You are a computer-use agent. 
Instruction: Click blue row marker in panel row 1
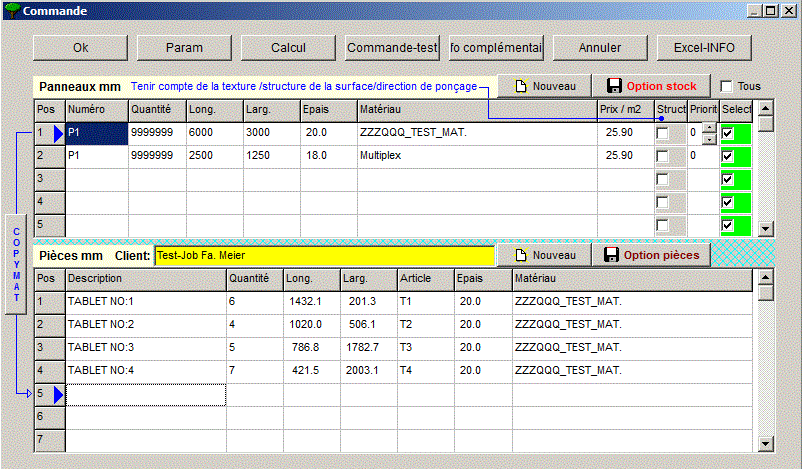56,132
